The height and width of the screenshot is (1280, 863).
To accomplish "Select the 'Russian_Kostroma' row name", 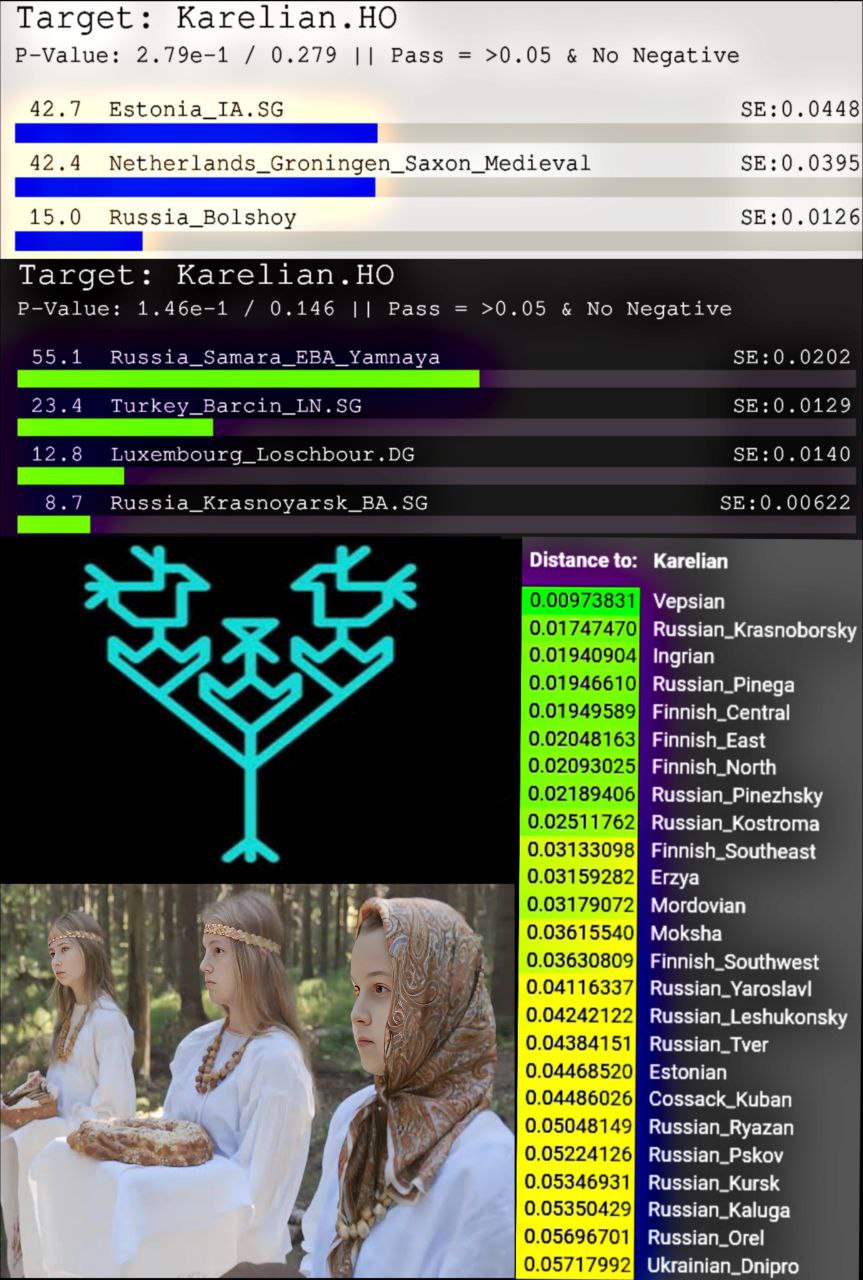I will (x=735, y=823).
